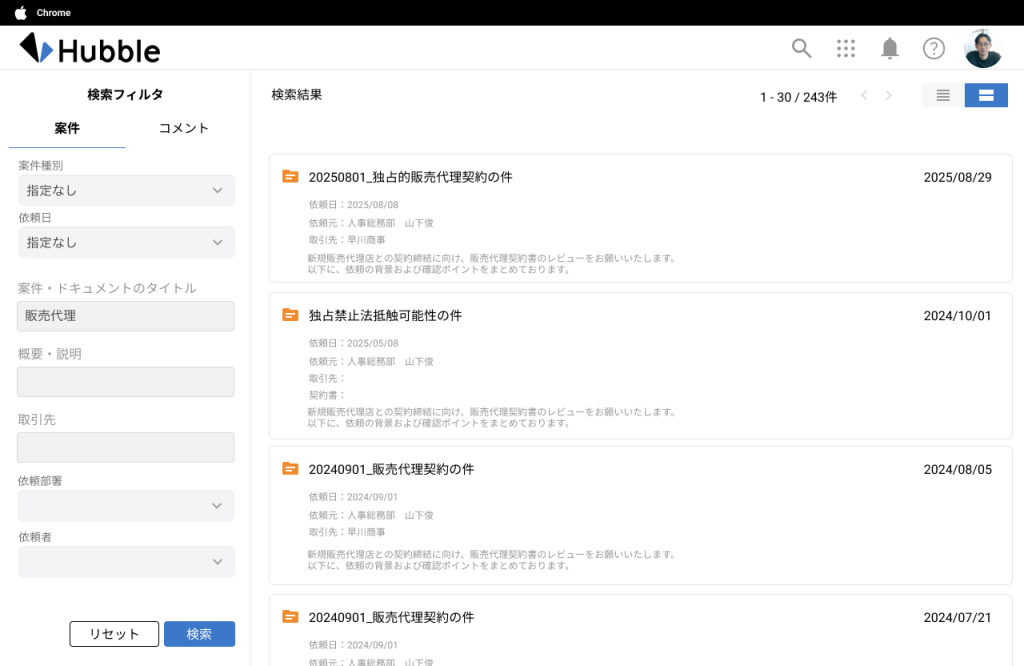Expand the 依頼日 dropdown
Viewport: 1024px width, 666px height.
pos(126,242)
